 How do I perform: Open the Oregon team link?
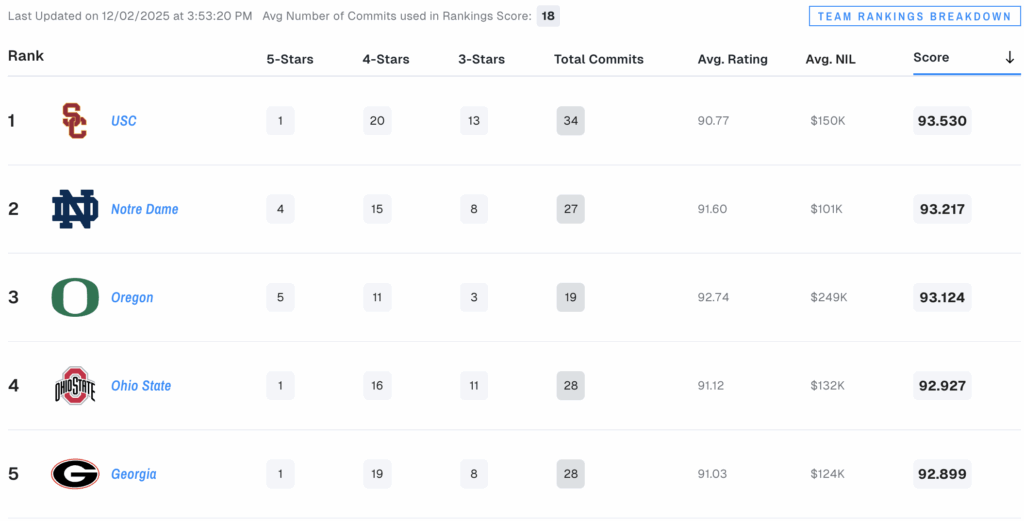(x=132, y=297)
